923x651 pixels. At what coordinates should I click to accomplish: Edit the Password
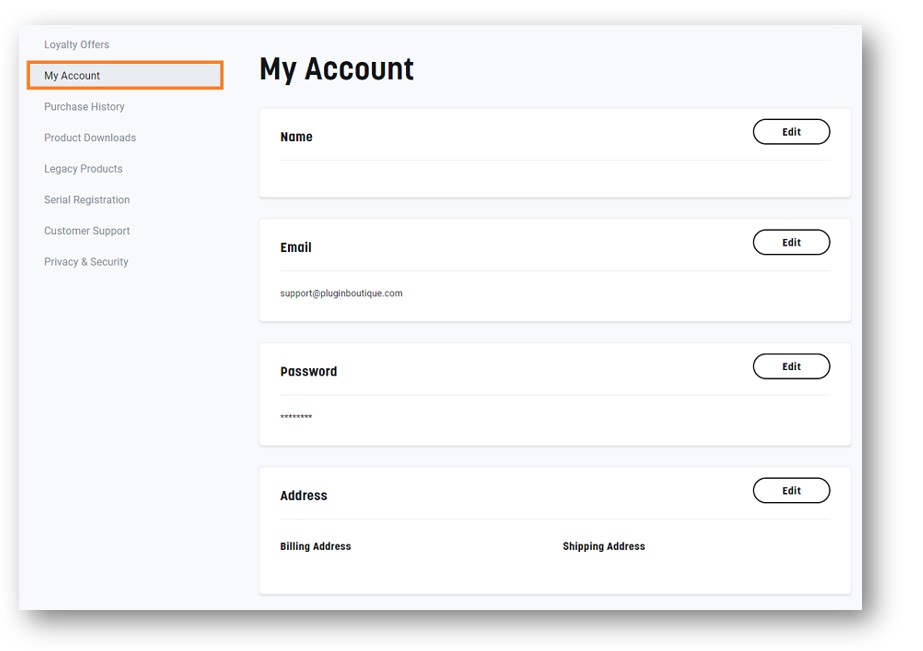[x=791, y=367]
